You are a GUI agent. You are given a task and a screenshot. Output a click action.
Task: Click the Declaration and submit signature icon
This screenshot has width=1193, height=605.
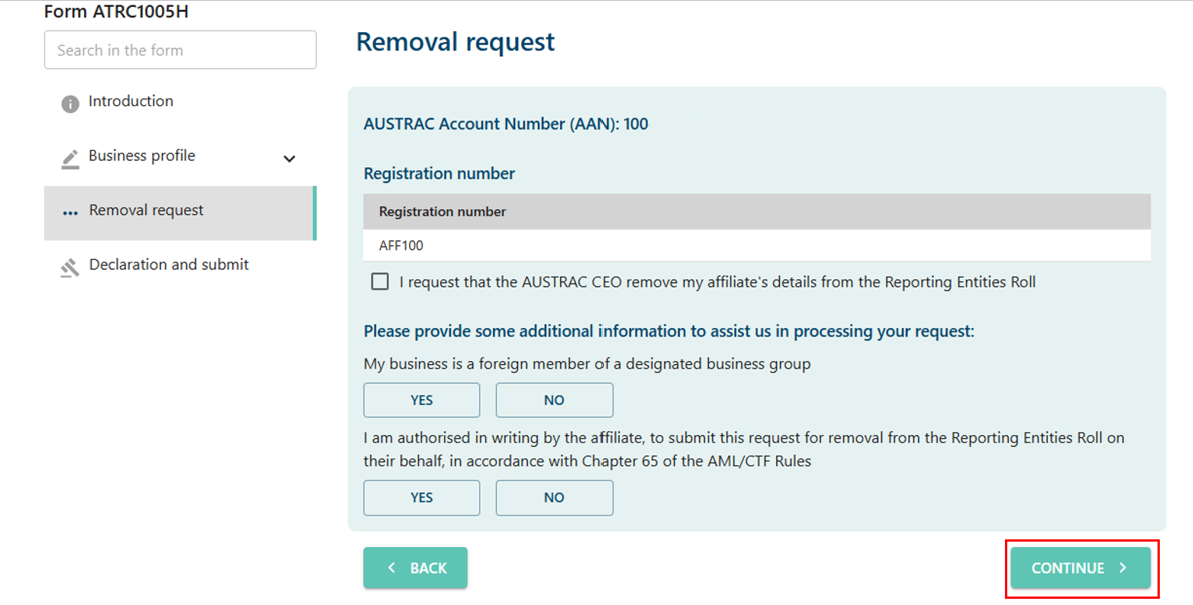[69, 265]
